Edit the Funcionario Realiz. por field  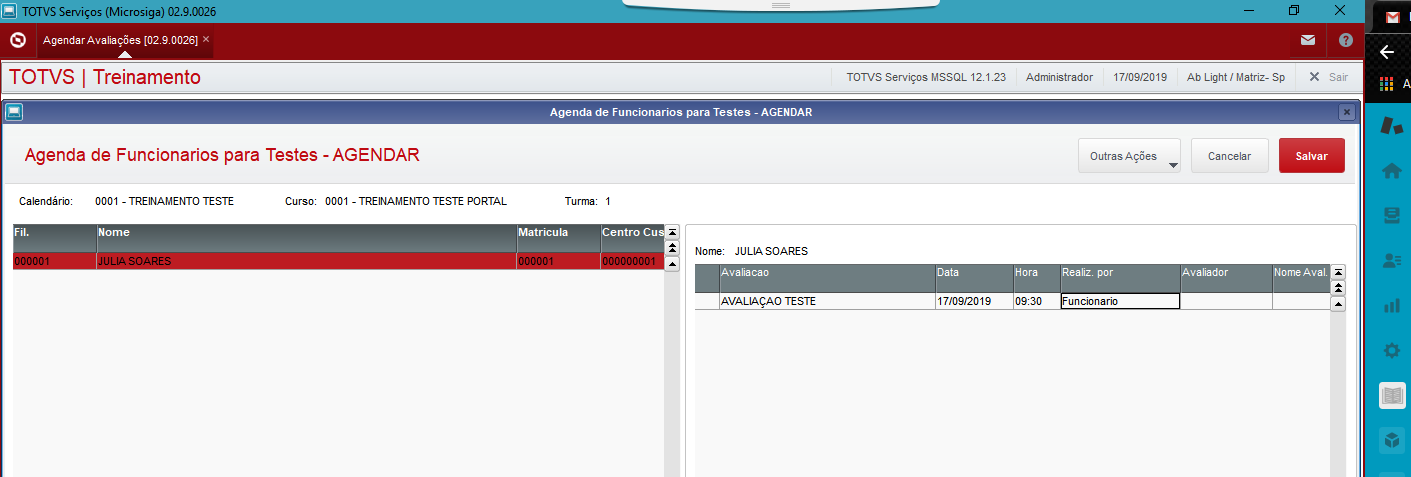point(1120,301)
